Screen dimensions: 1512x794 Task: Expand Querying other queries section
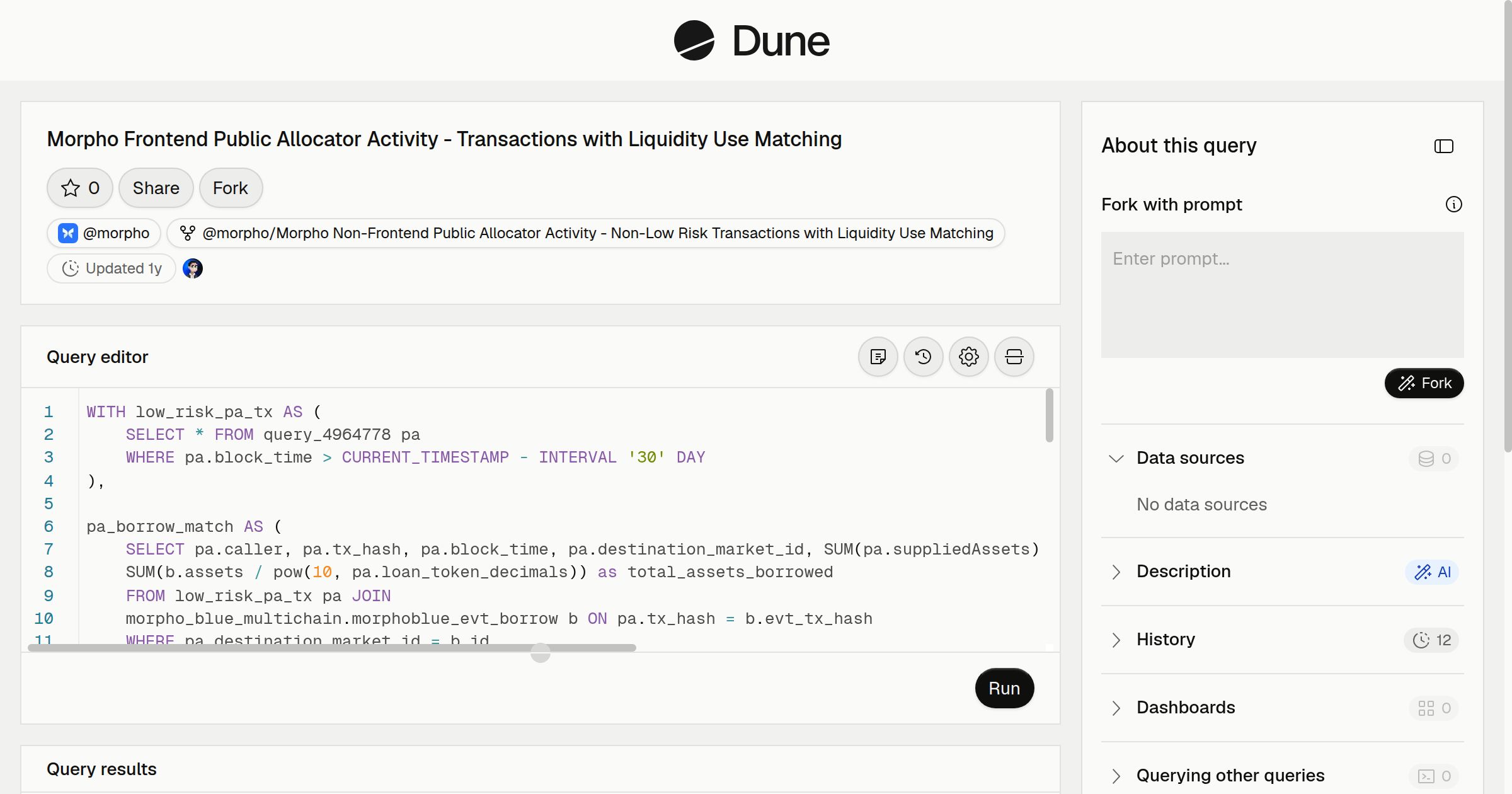click(x=1116, y=776)
